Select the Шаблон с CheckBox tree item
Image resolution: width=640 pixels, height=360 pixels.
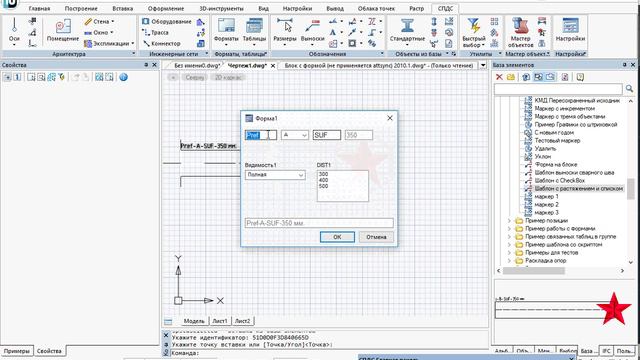click(x=560, y=180)
